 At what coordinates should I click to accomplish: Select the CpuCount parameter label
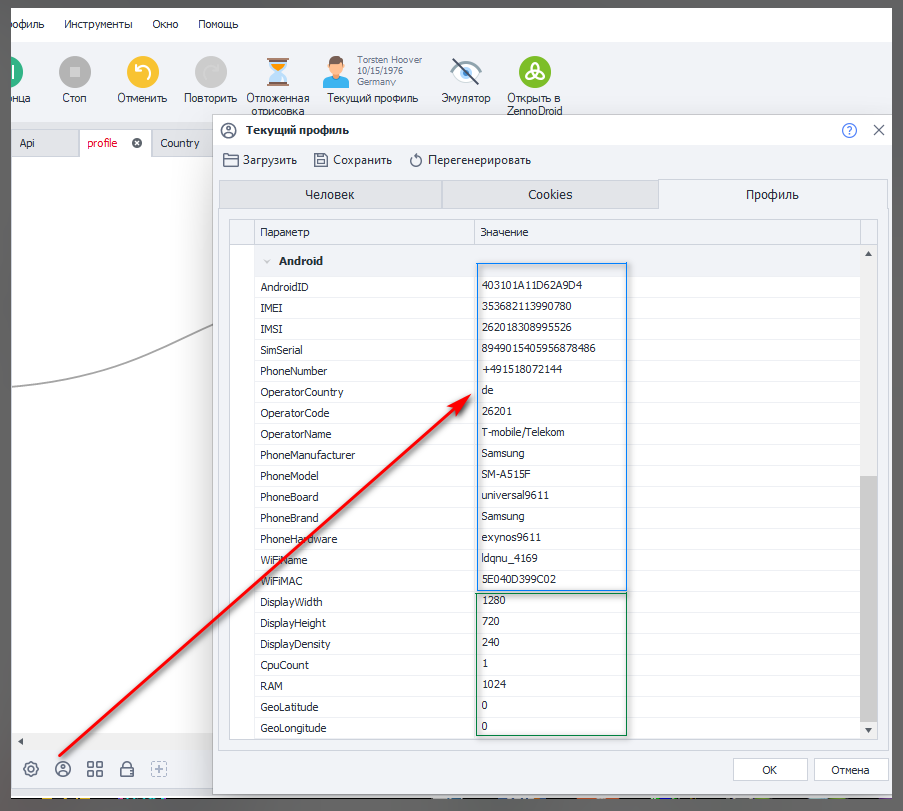[x=284, y=665]
